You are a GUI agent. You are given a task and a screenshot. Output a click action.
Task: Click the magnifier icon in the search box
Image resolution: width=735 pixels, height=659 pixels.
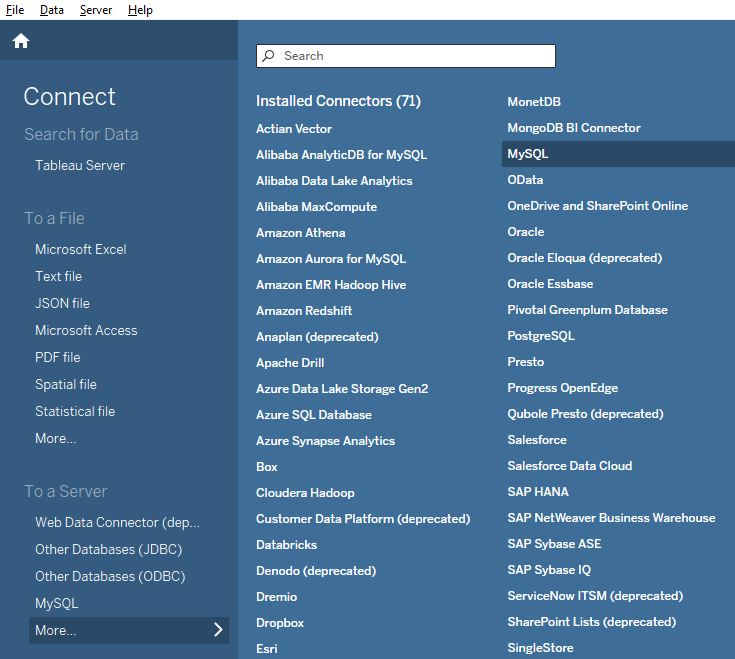268,56
